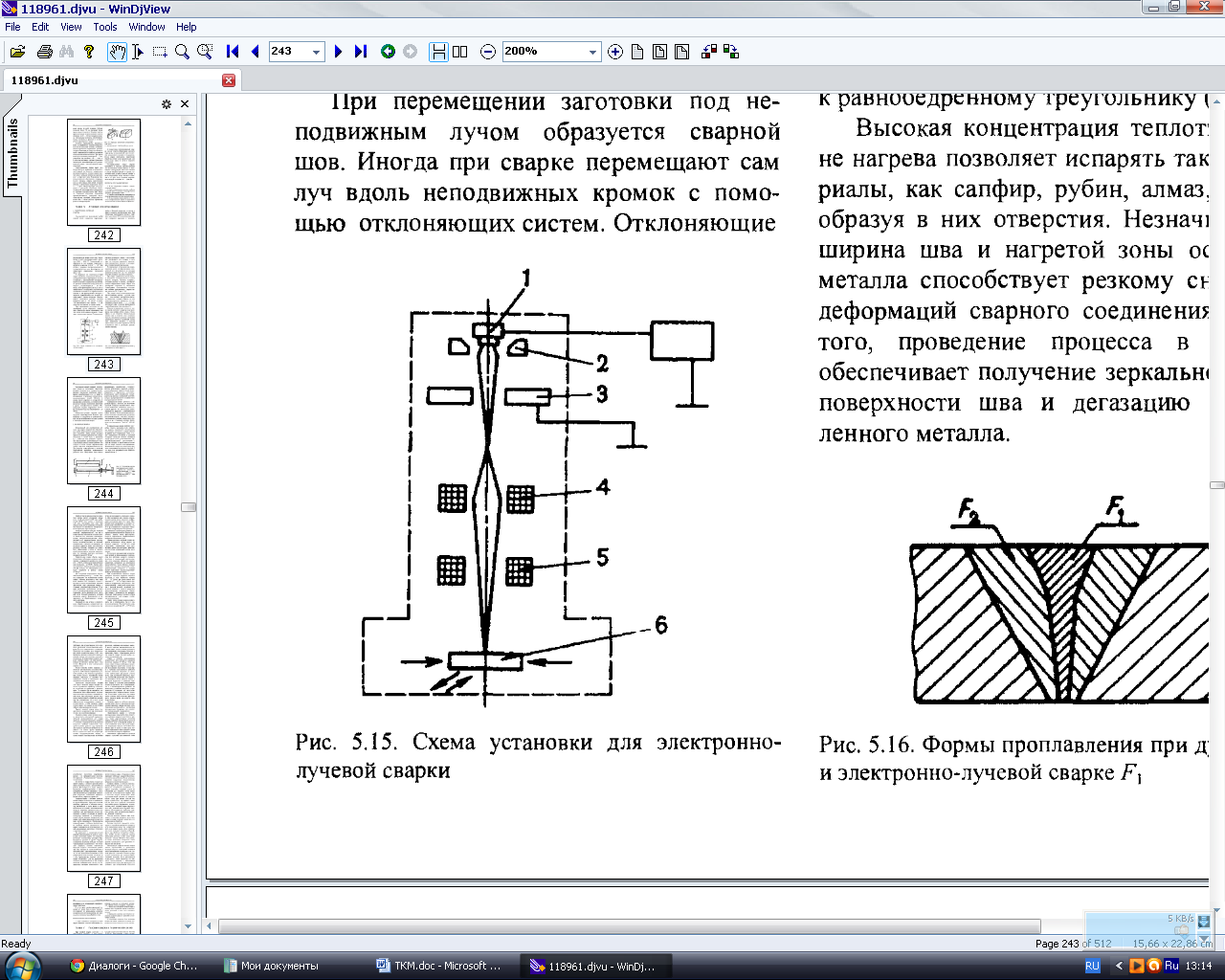Open page 246 thumbnail
1225x980 pixels.
[103, 689]
